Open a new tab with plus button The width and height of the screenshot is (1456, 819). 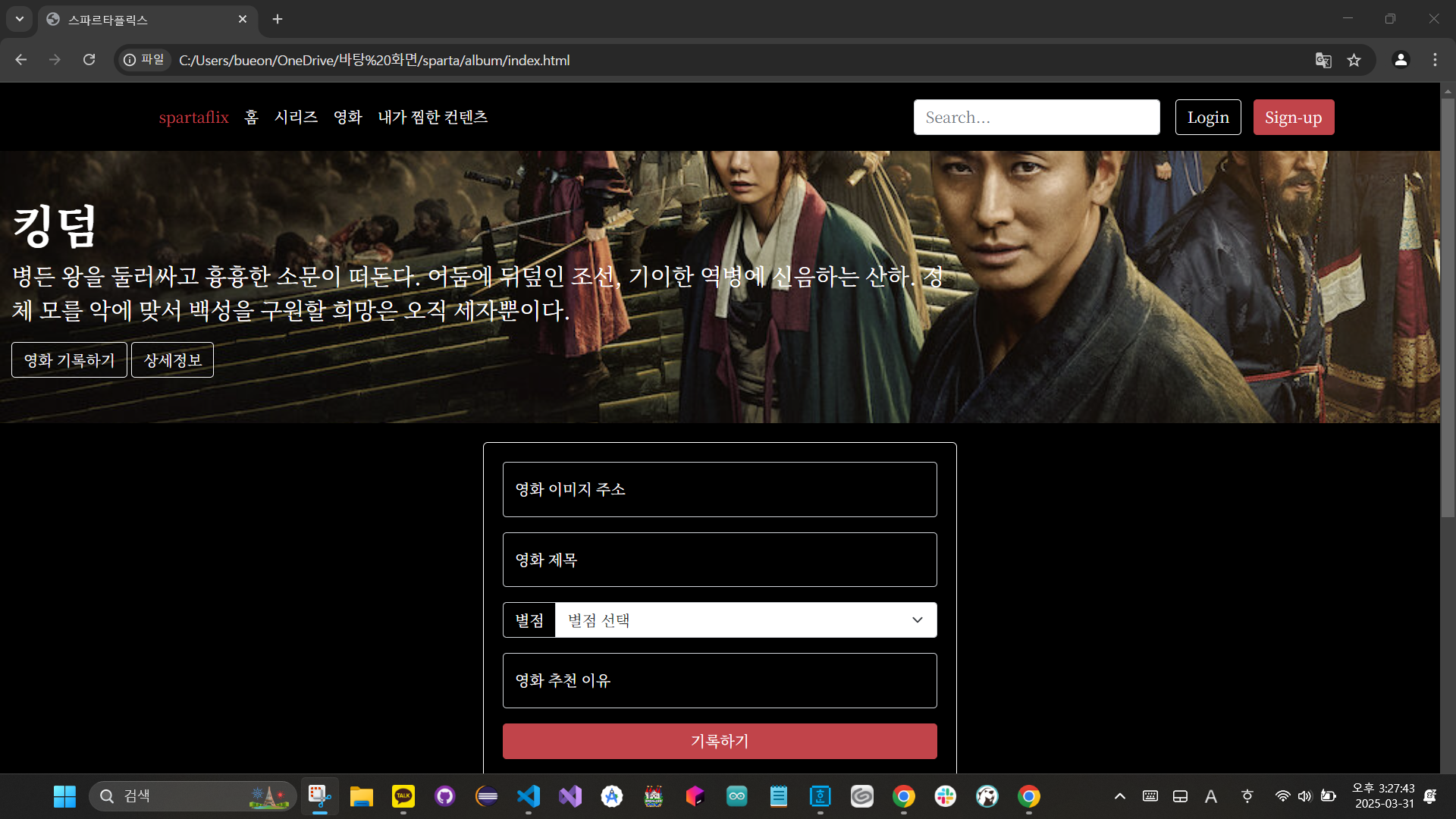click(278, 19)
